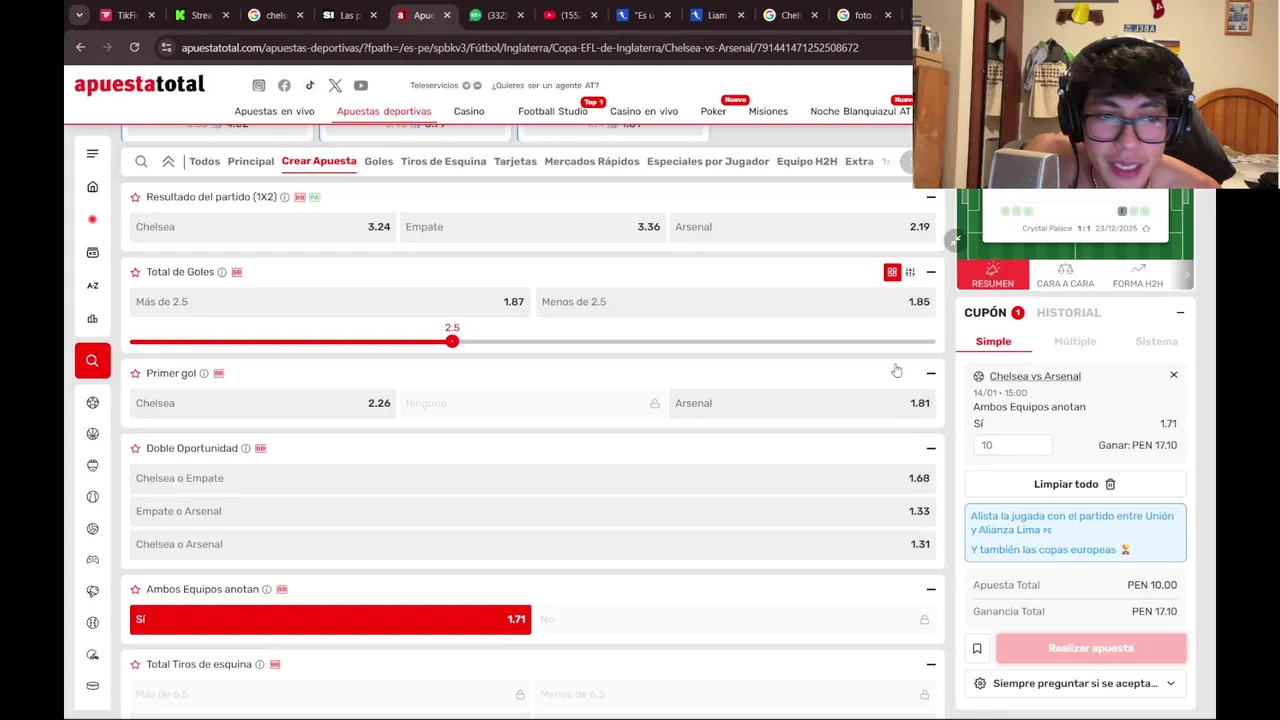Open statistics bar chart sidebar icon
This screenshot has width=1280, height=720.
92,319
